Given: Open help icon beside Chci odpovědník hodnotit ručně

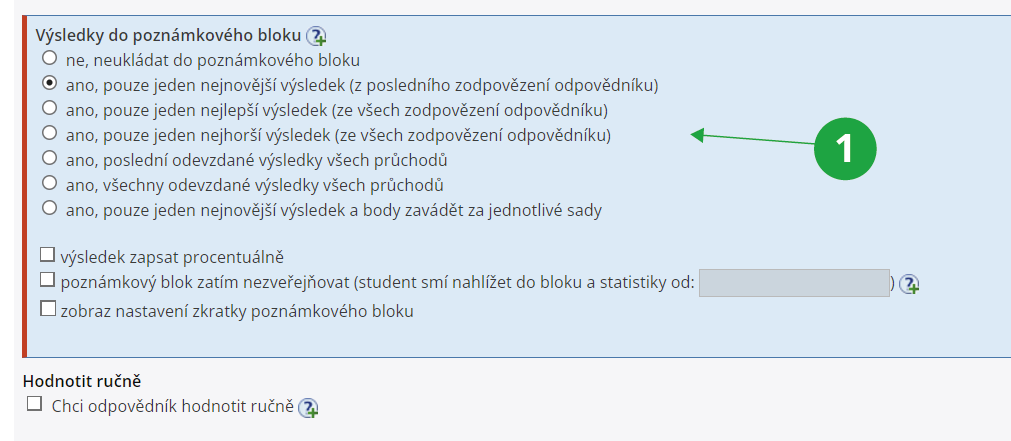Looking at the screenshot, I should coord(308,407).
